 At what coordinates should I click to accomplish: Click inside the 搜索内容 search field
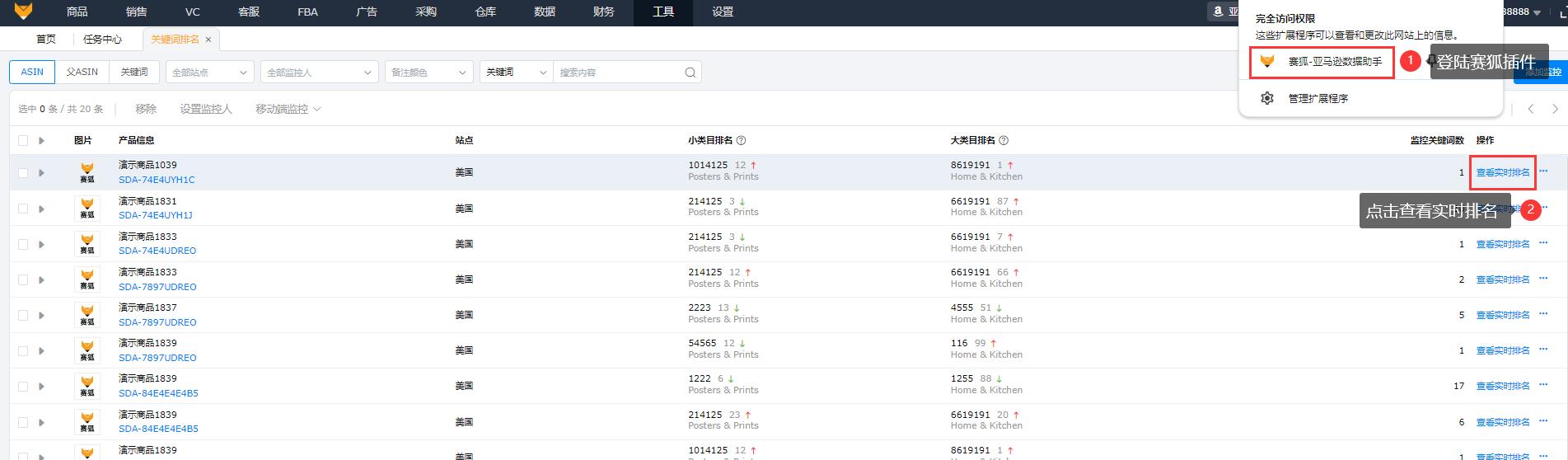click(618, 73)
